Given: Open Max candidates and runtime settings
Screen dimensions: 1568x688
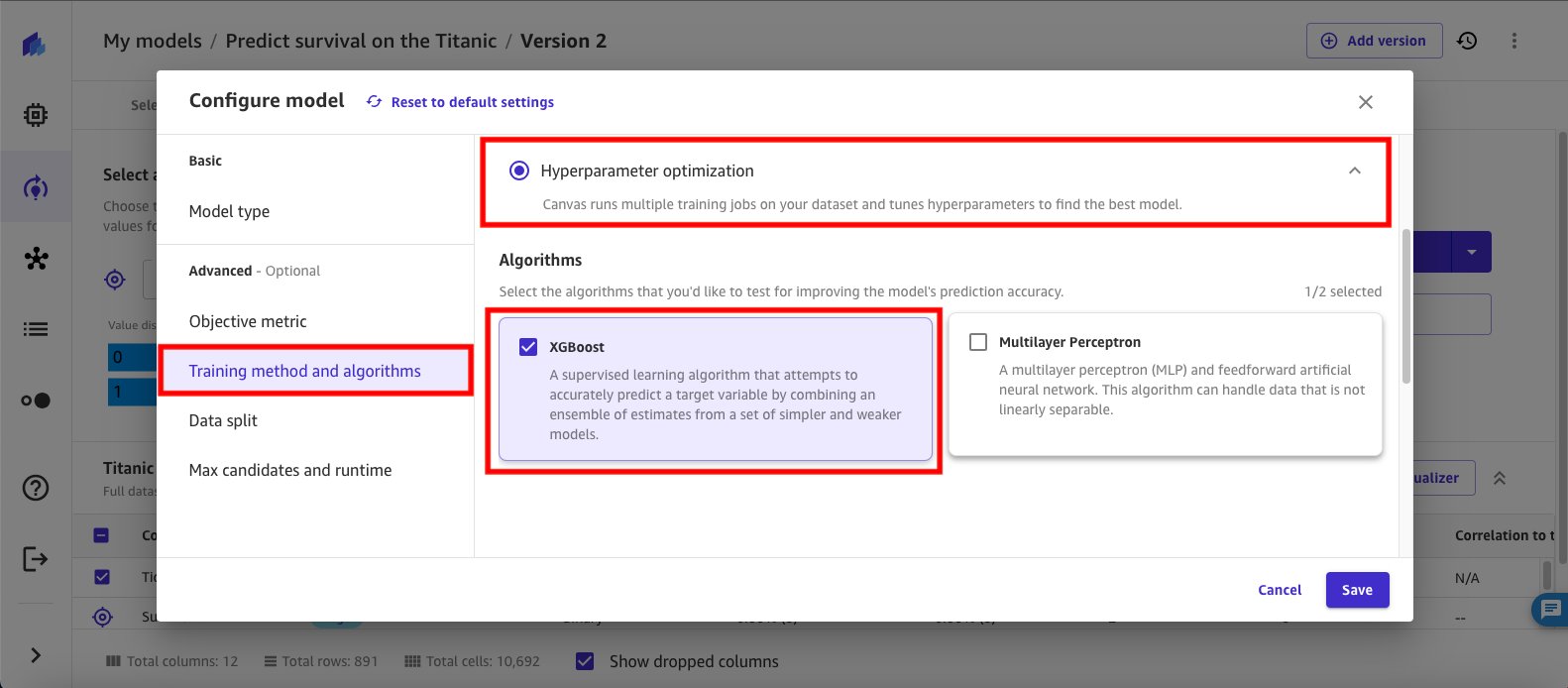Looking at the screenshot, I should tap(290, 470).
